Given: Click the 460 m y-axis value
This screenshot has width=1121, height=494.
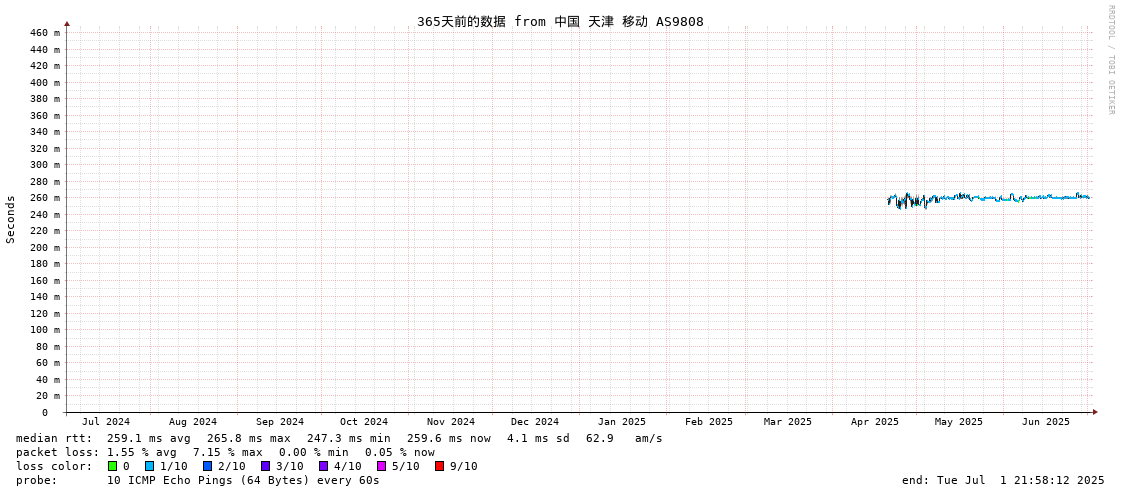Looking at the screenshot, I should (45, 33).
